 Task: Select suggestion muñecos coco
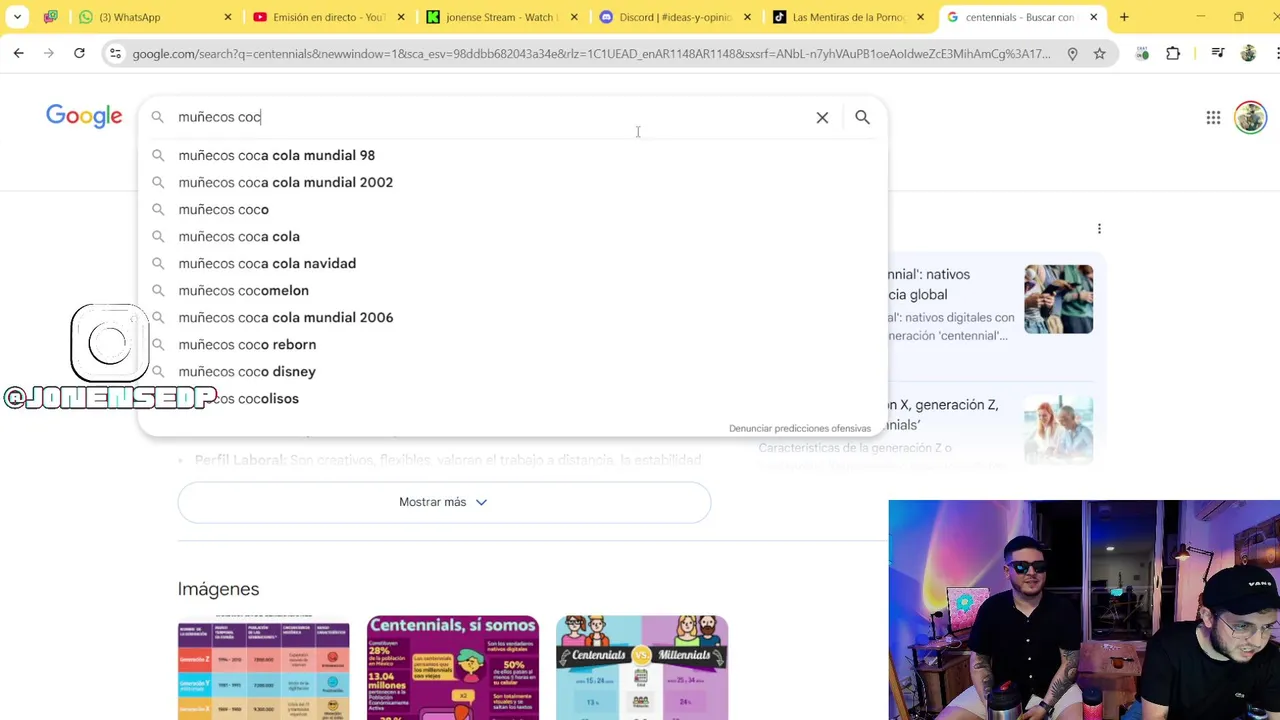coord(512,209)
